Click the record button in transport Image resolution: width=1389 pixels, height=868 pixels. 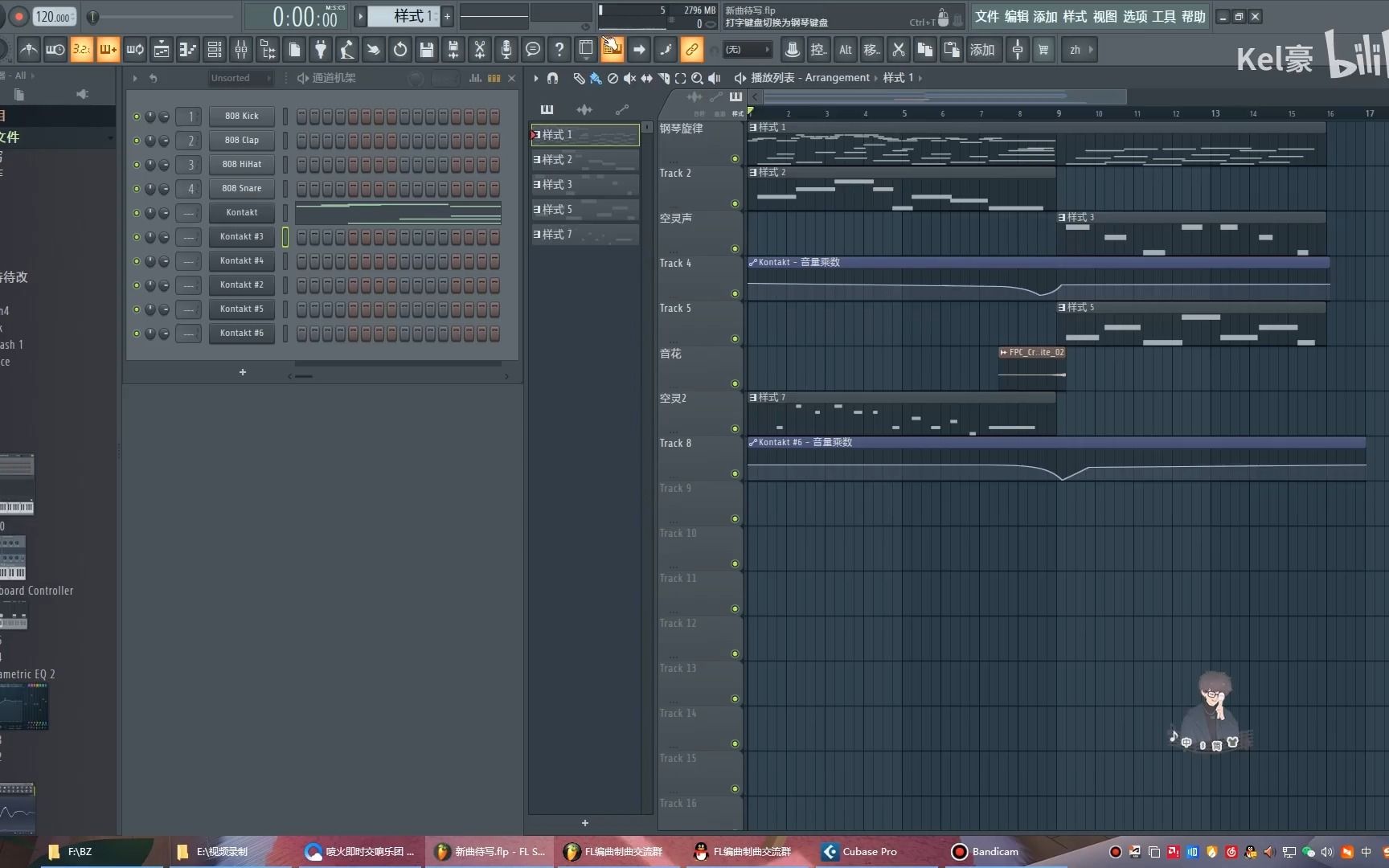18,16
